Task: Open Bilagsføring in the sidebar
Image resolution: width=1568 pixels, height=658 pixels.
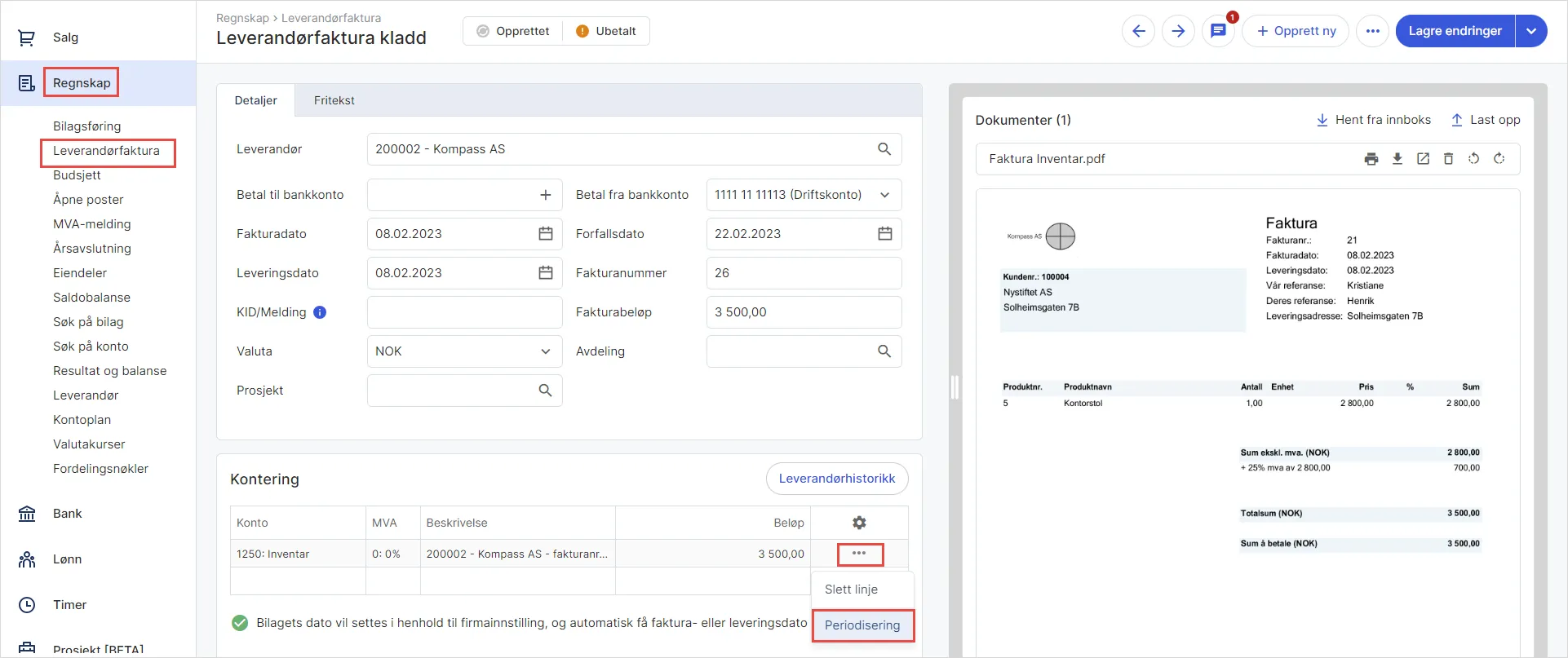Action: point(86,126)
